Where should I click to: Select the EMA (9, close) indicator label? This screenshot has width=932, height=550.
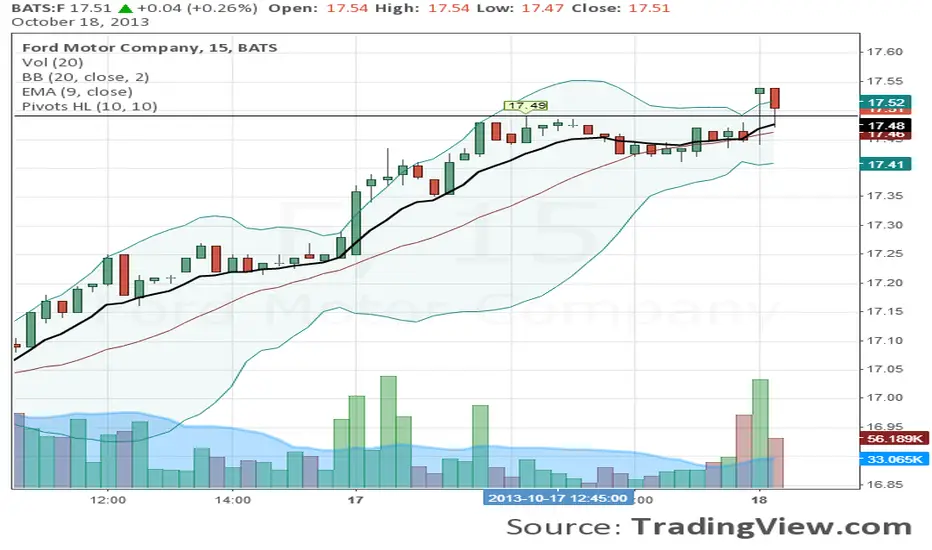click(77, 92)
